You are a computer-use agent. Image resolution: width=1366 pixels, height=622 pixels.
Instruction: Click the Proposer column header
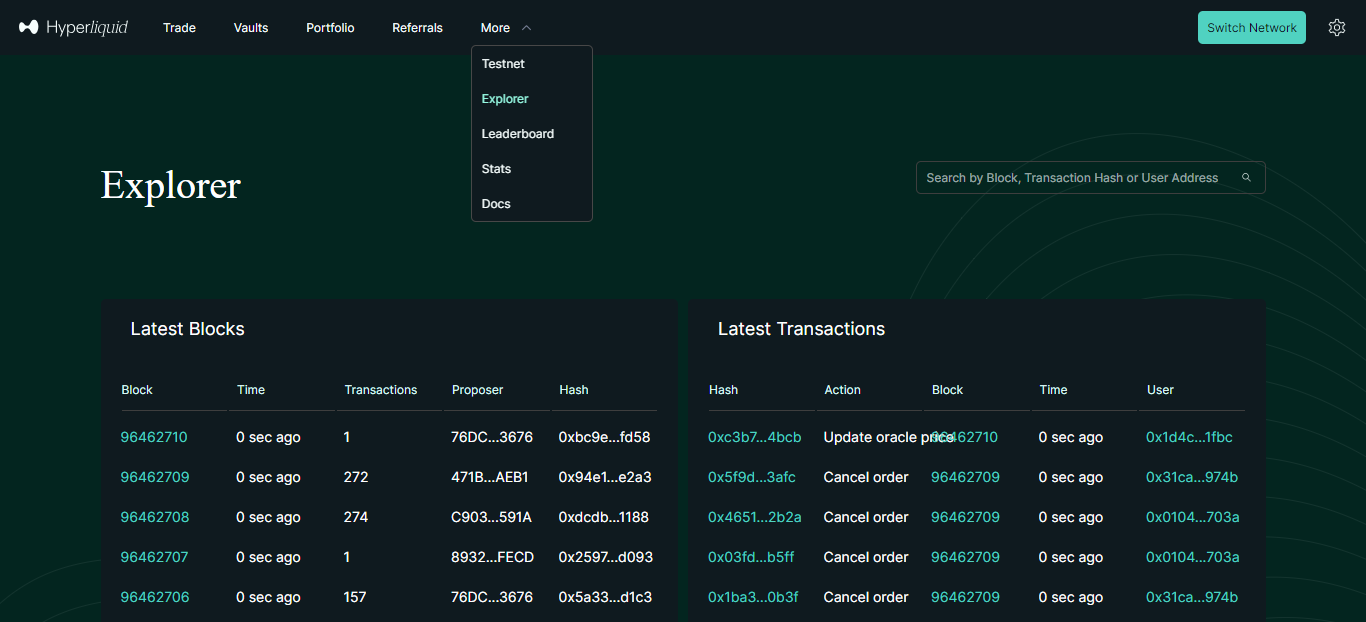point(478,390)
